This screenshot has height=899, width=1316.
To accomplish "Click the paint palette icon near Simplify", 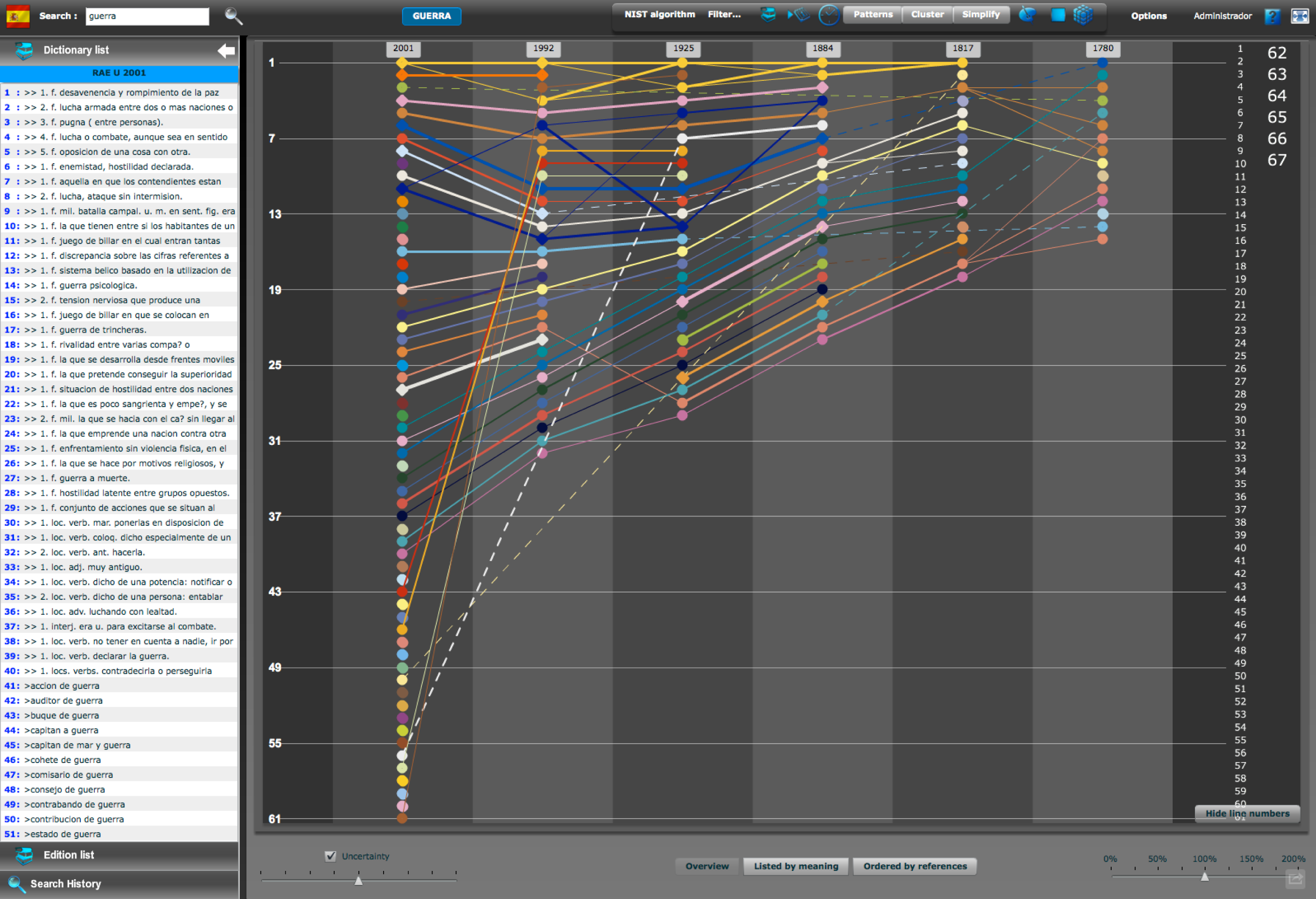I will click(x=1027, y=15).
